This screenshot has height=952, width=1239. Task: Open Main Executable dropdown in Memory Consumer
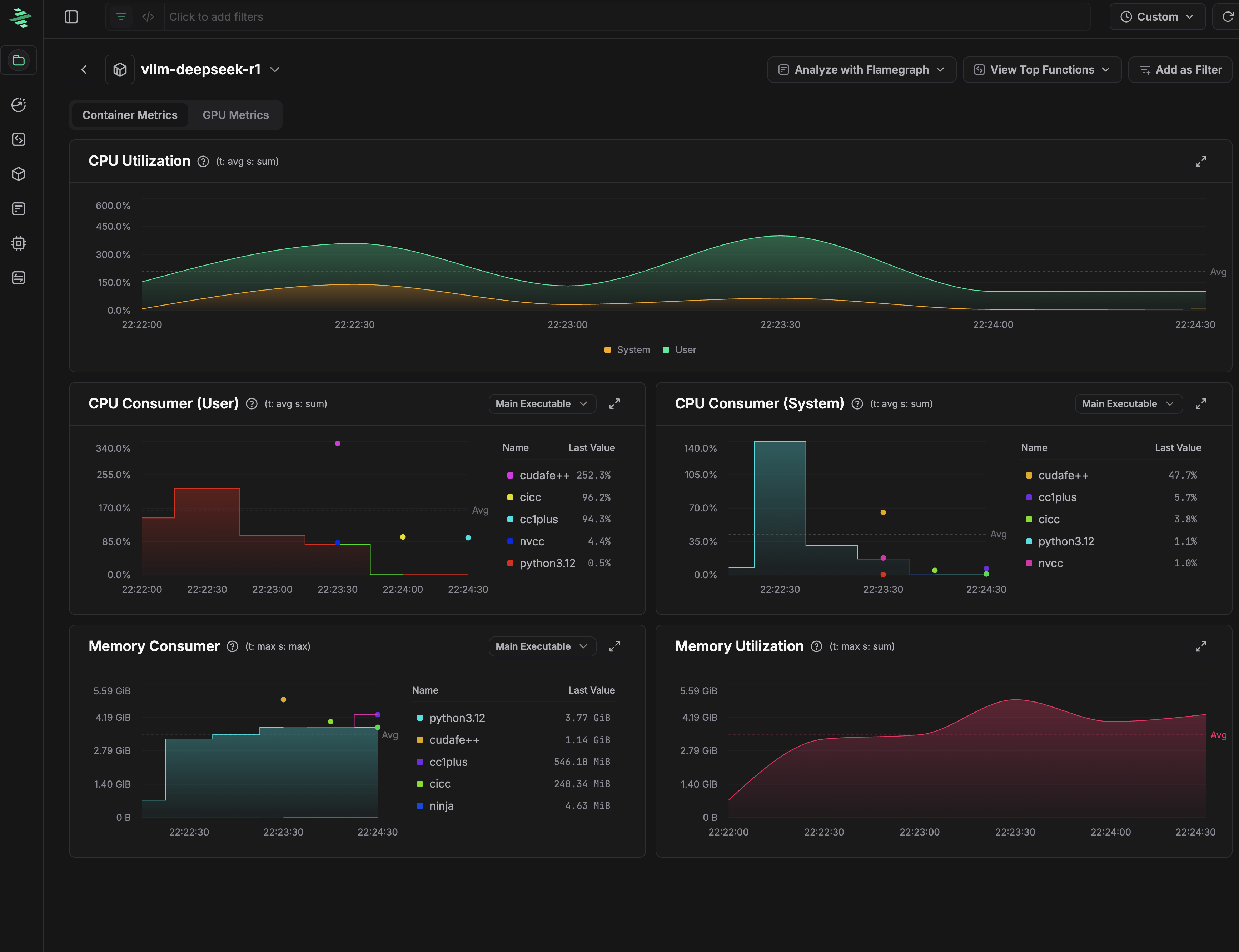542,646
